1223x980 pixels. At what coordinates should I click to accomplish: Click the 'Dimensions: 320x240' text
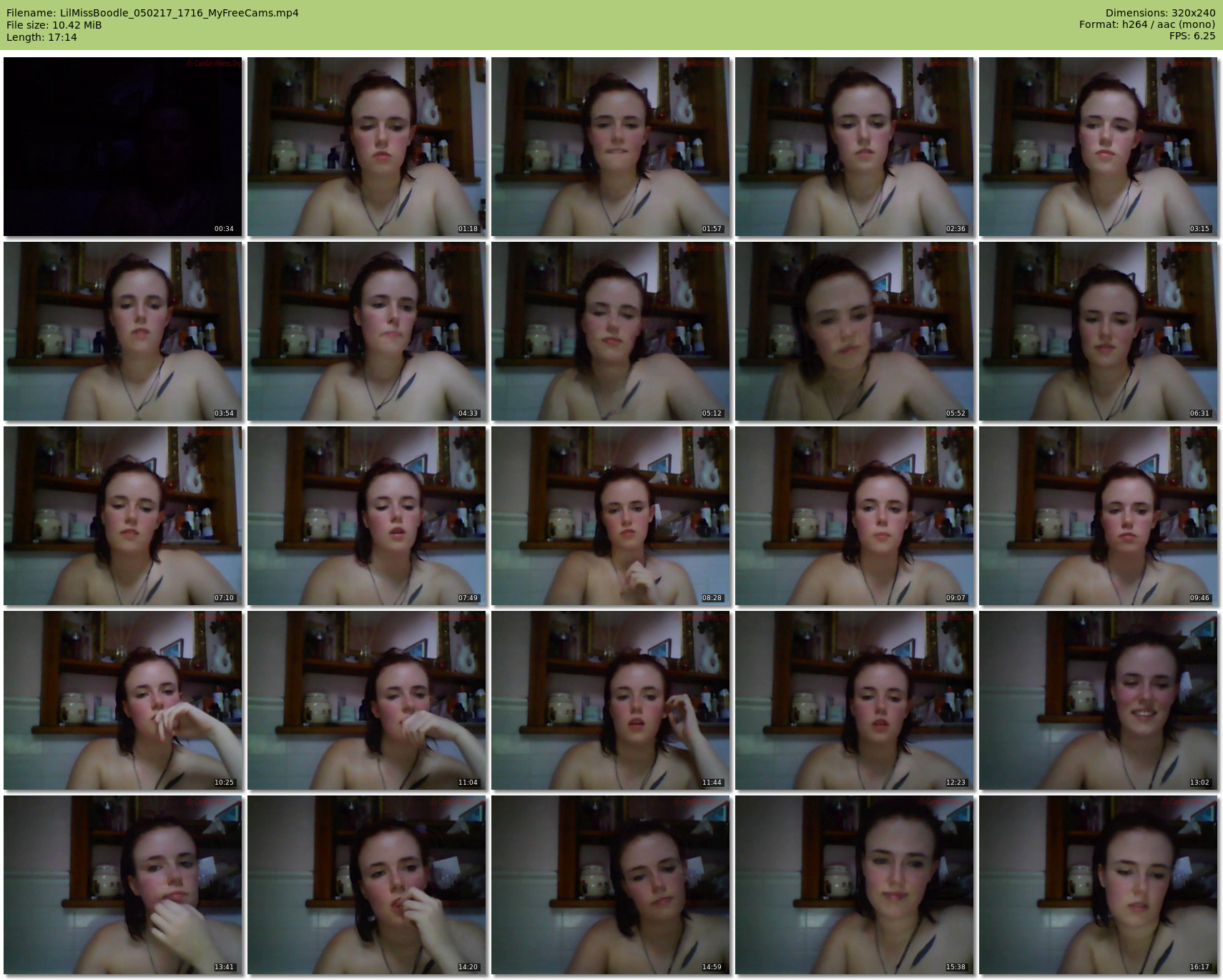(1160, 13)
